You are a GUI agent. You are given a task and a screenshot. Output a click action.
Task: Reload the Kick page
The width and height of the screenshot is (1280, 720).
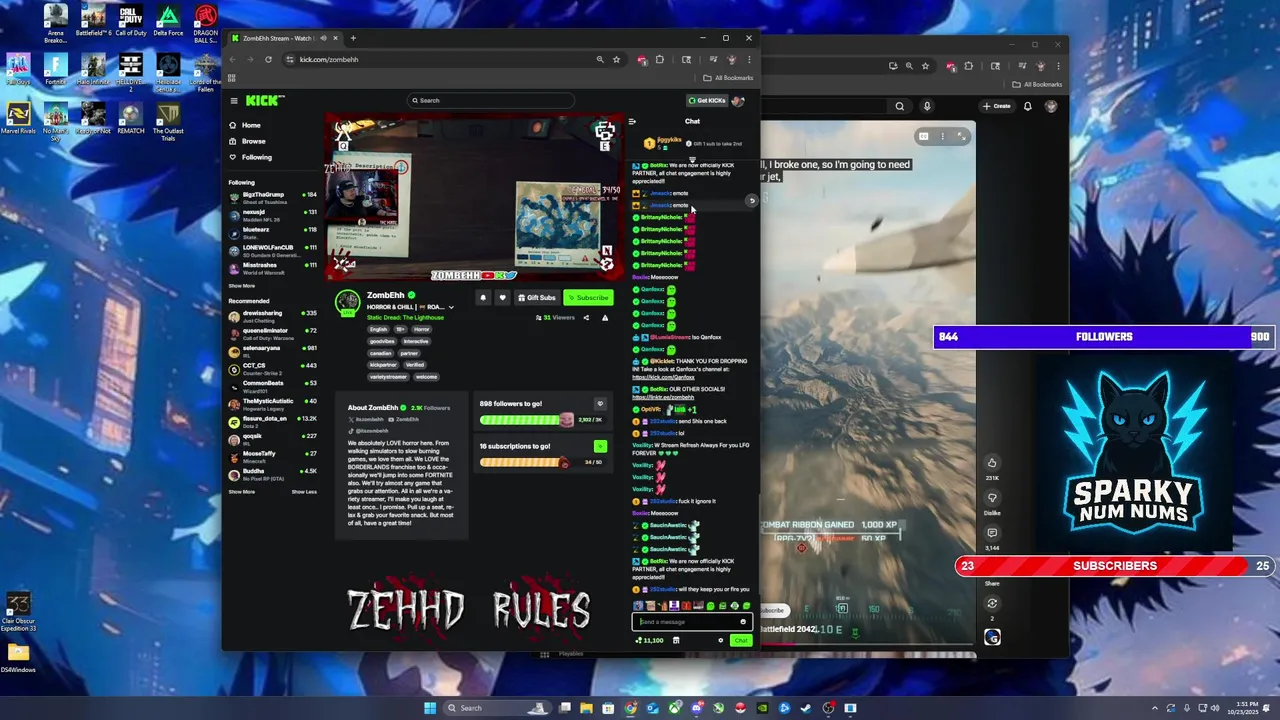click(268, 59)
